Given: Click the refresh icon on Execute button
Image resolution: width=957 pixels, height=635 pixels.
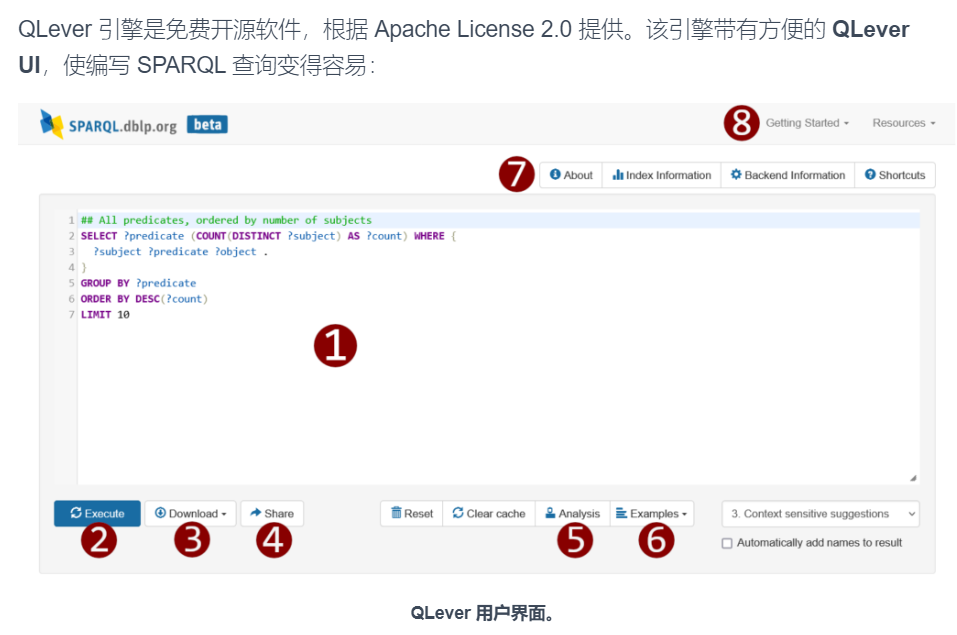Looking at the screenshot, I should coord(76,513).
